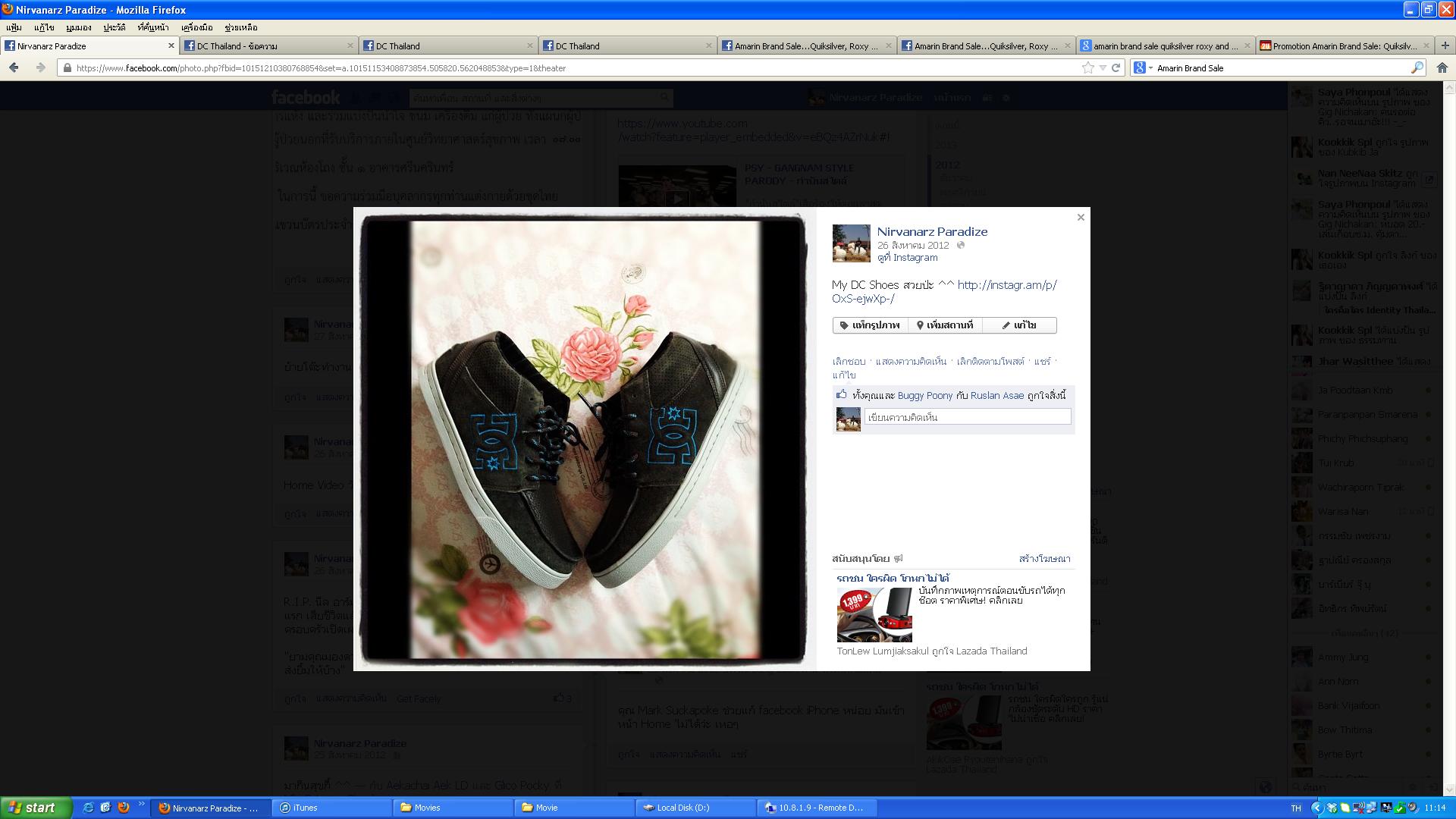Click the add location pin button

(x=944, y=325)
